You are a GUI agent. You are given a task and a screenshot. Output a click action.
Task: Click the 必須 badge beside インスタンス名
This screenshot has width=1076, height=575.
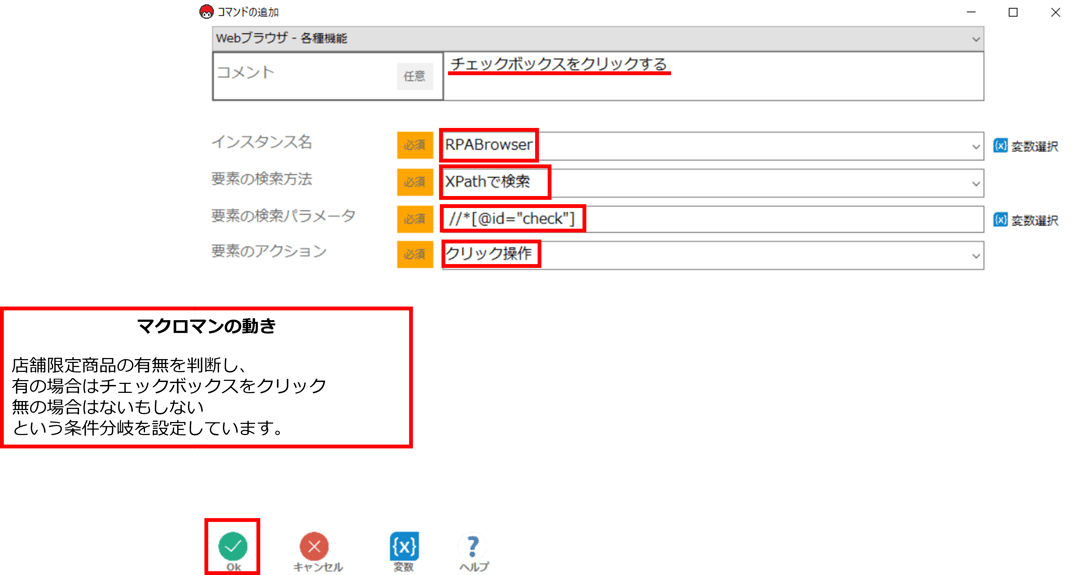(x=414, y=145)
